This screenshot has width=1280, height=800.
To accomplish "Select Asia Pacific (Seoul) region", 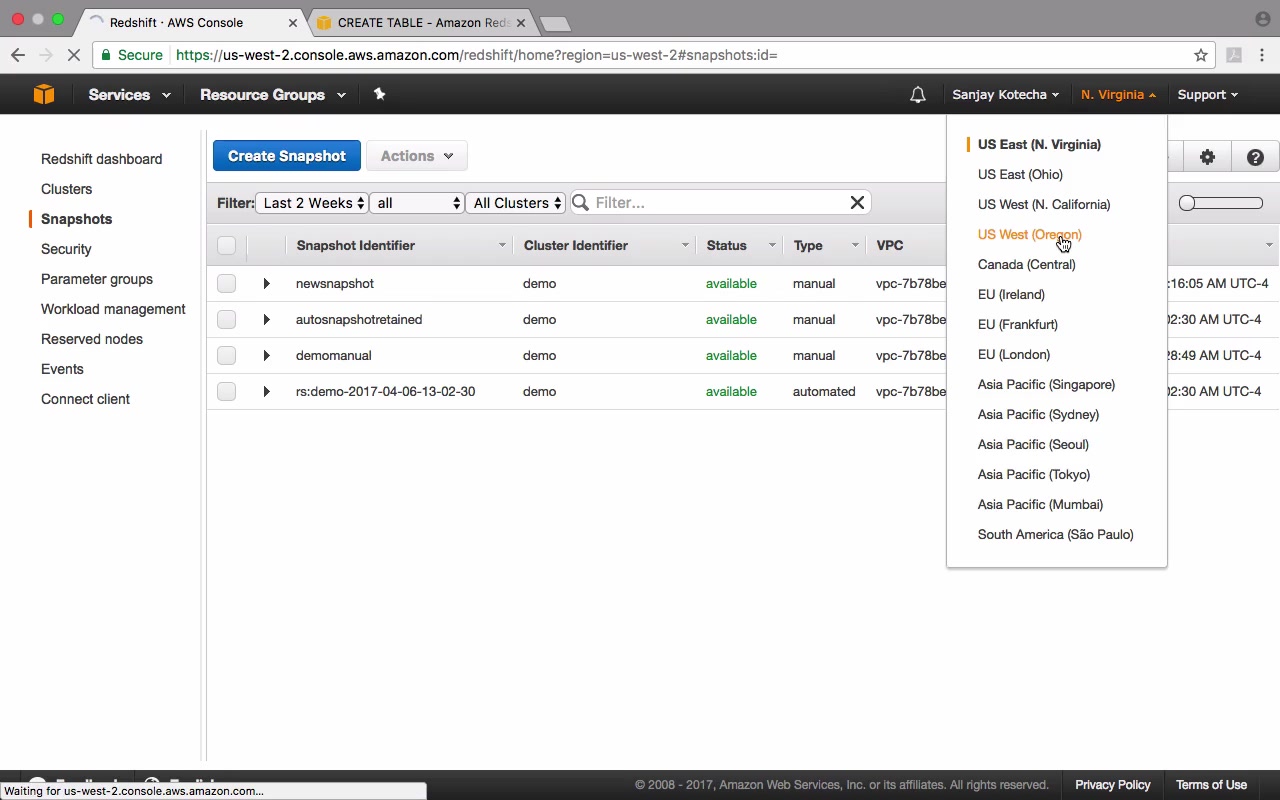I will click(1033, 444).
